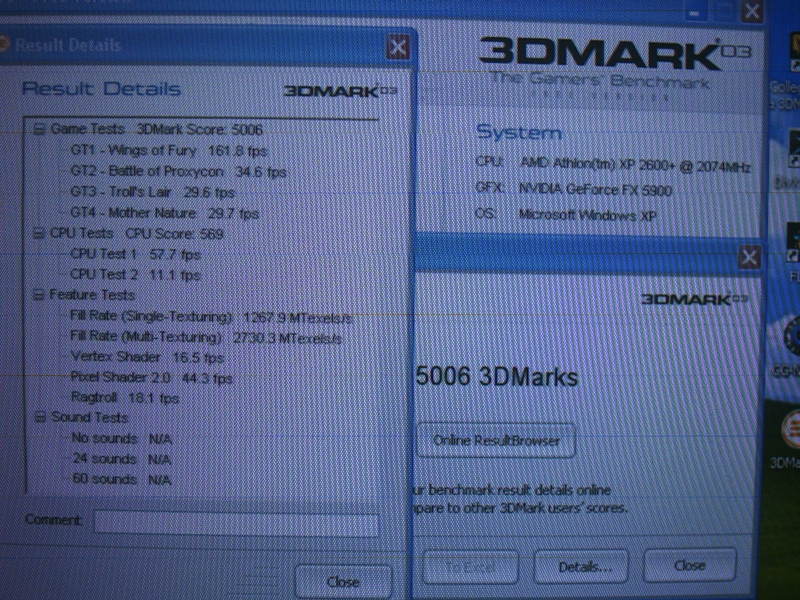Collapse the Game Tests tree node
The height and width of the screenshot is (600, 800).
coord(39,129)
